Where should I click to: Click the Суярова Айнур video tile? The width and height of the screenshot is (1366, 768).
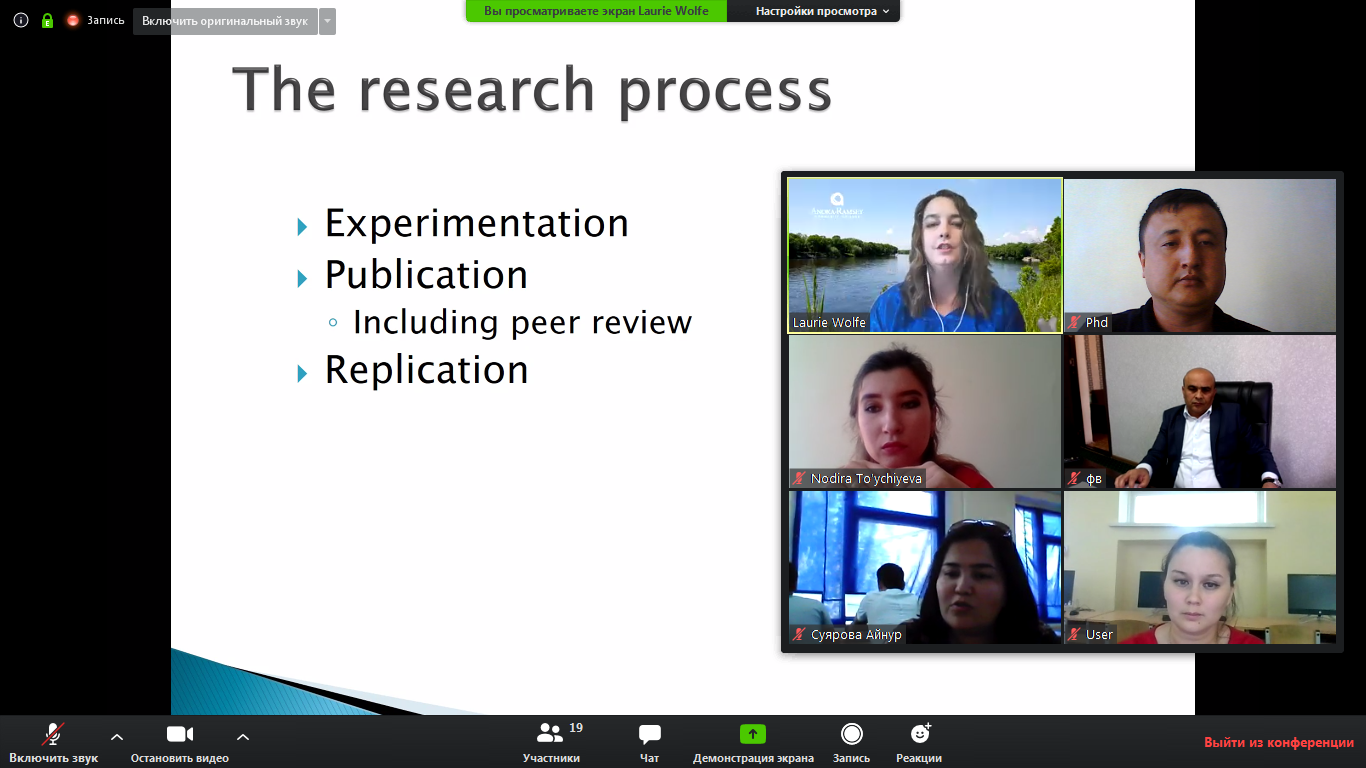click(x=925, y=567)
